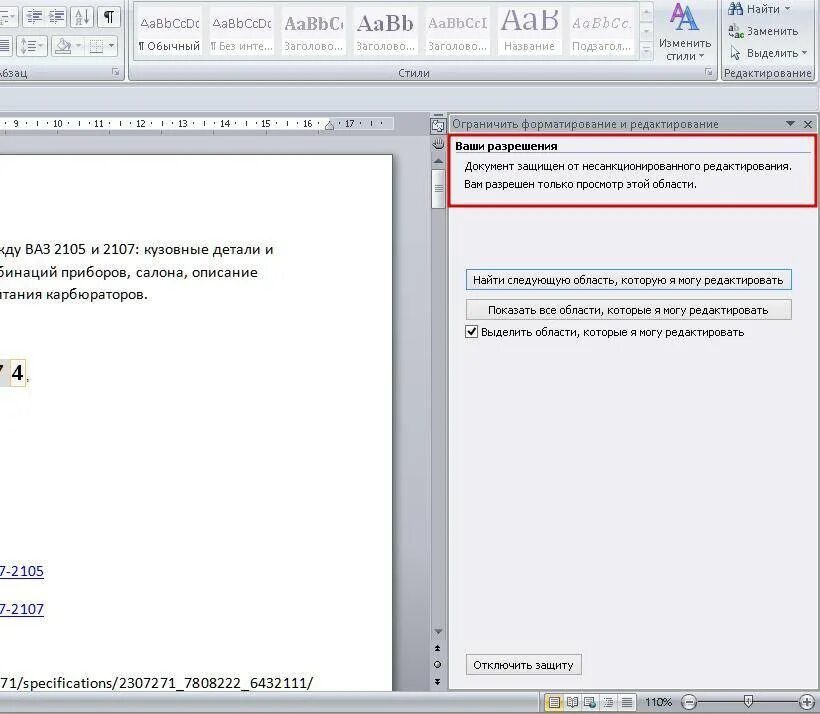Open the Выделить selection menu
Screen dimensions: 820x714
[x=768, y=53]
